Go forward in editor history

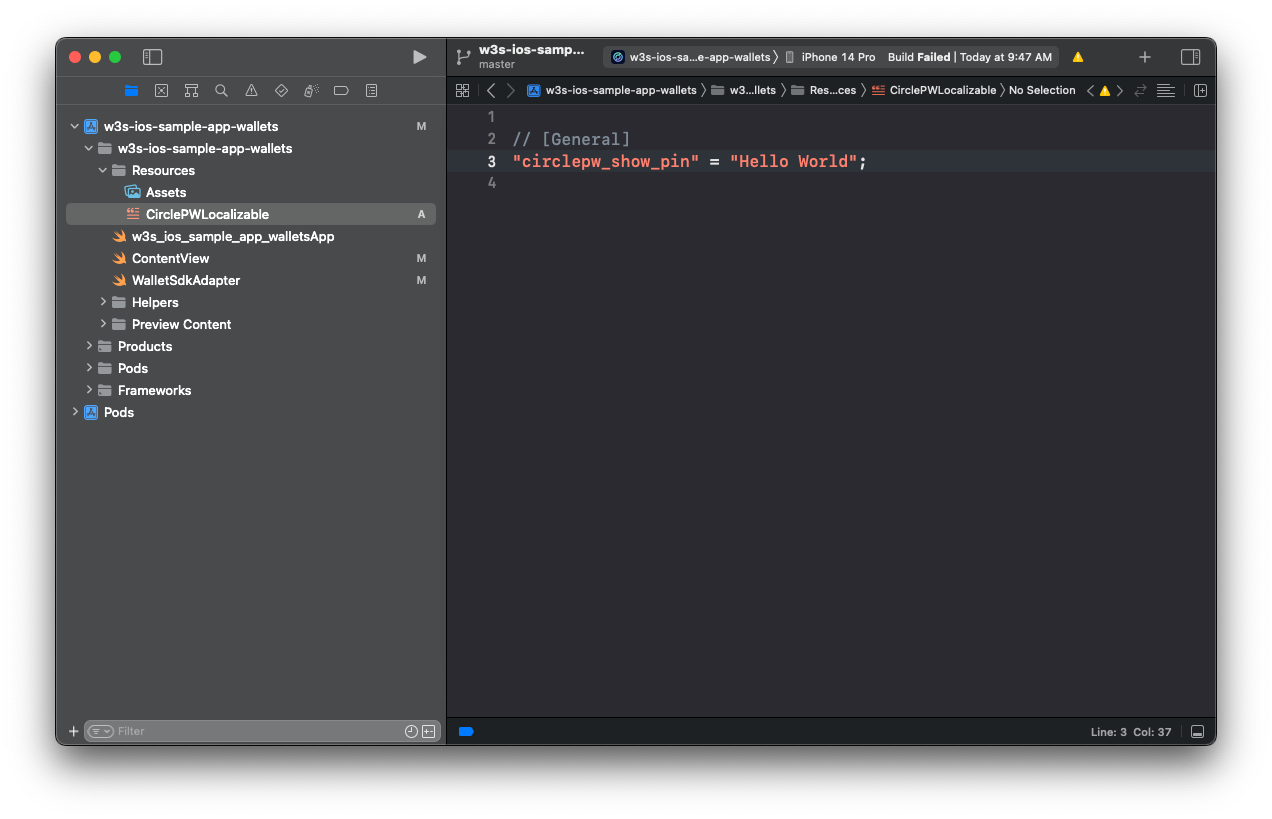point(511,90)
